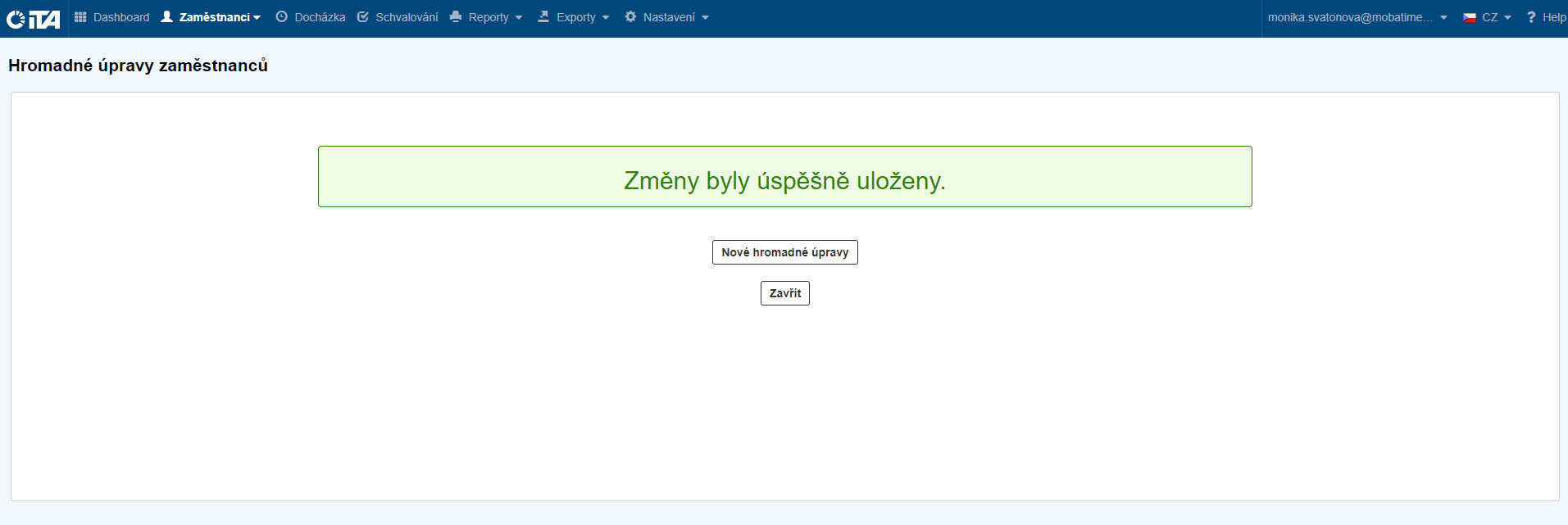Click the Nastavení gear icon
Screen dimensions: 1568x525
[630, 17]
